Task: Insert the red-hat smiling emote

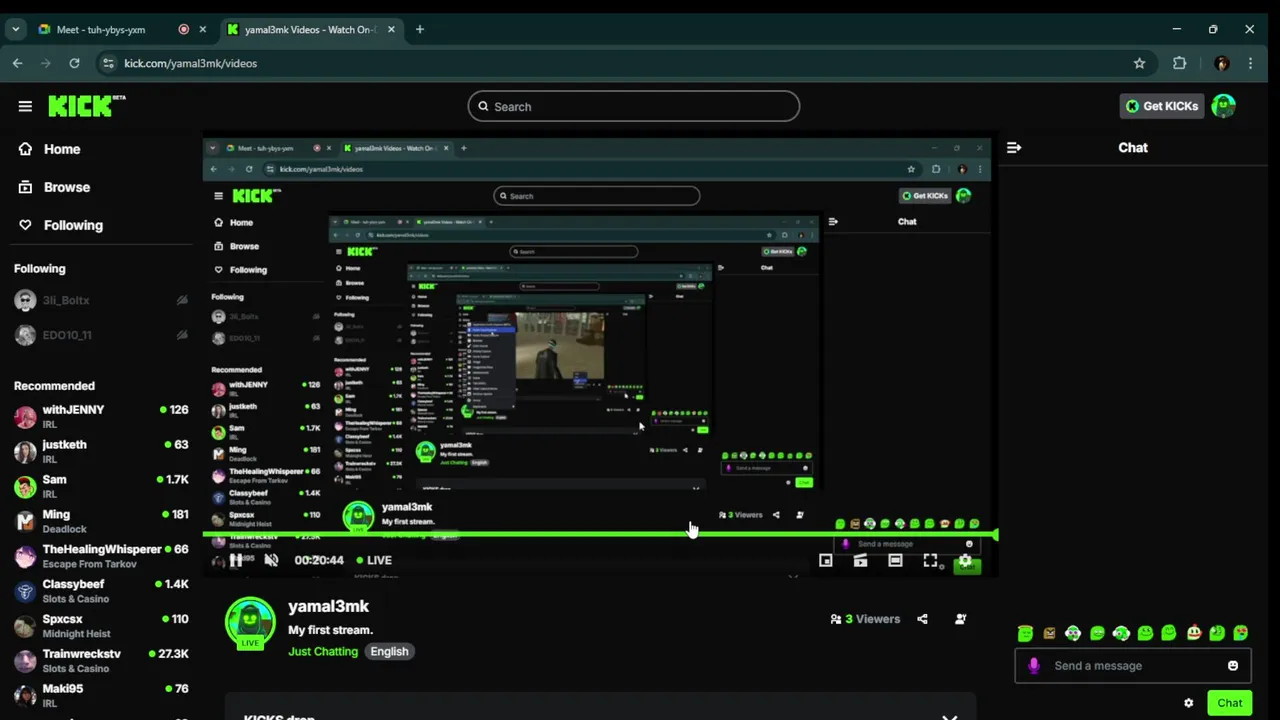Action: coord(1193,633)
